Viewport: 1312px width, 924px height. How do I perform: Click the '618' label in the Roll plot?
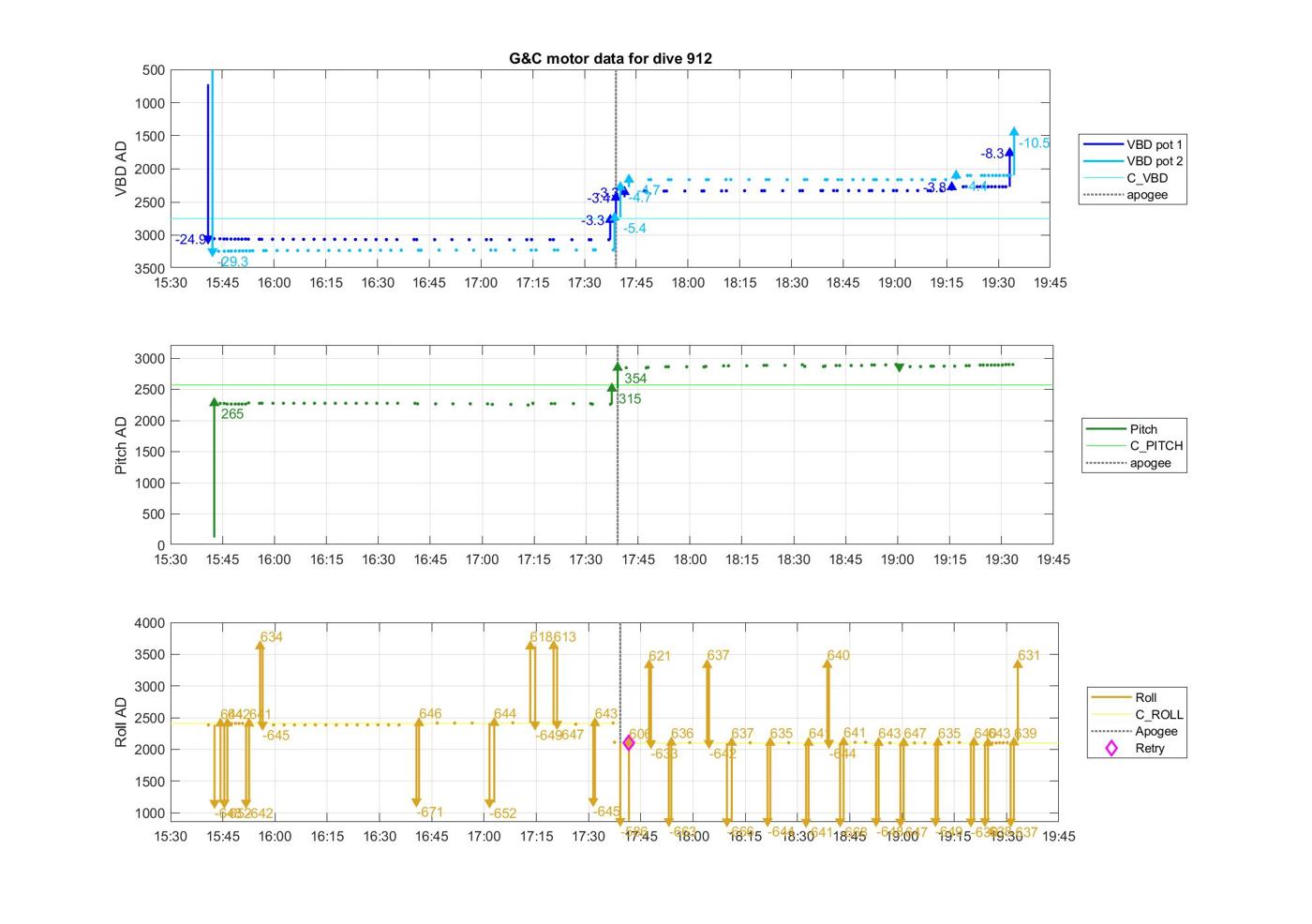point(541,637)
